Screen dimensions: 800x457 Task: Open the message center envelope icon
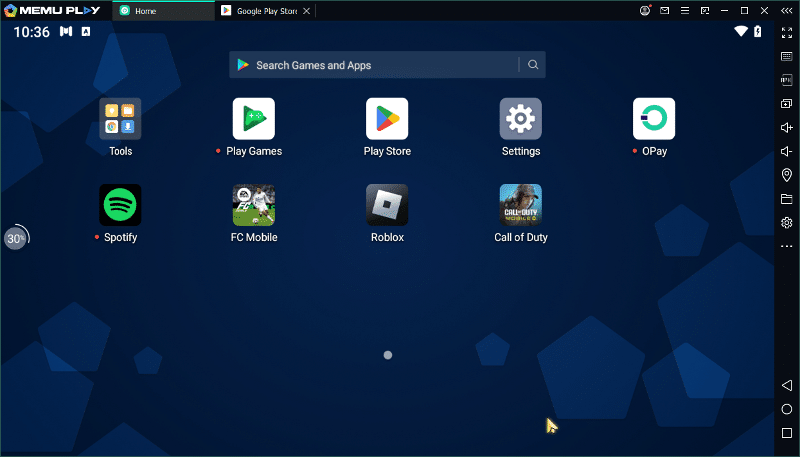click(664, 10)
